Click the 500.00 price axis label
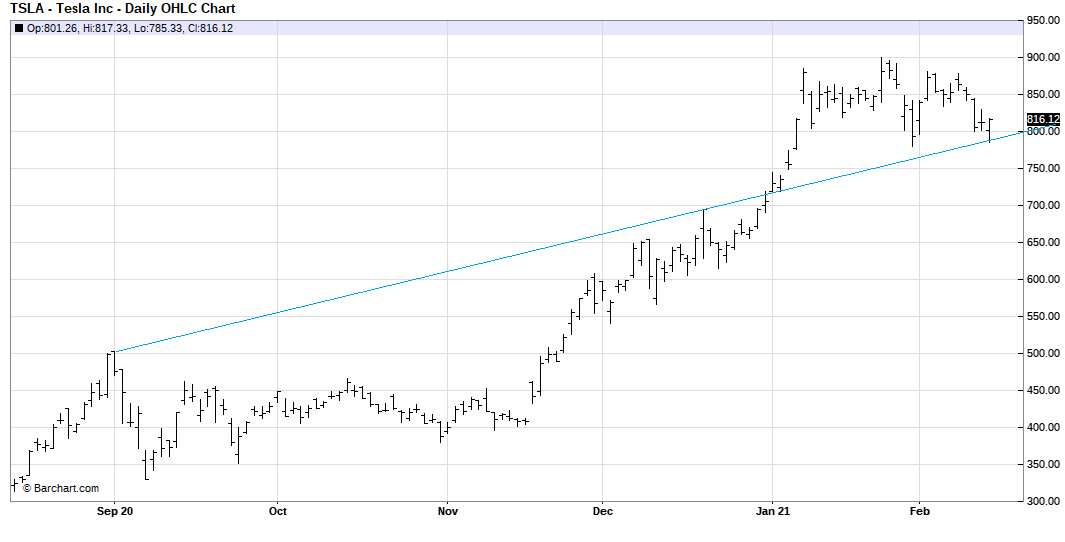The width and height of the screenshot is (1065, 542). pos(1044,353)
